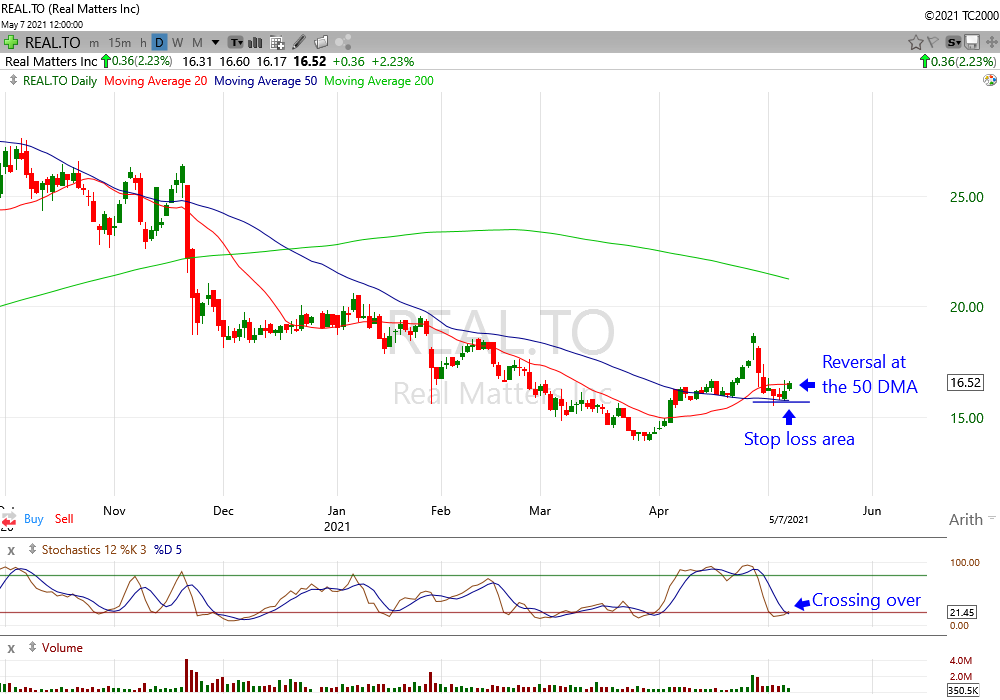This screenshot has height=700, width=1000.
Task: Select the pencil drawing tools icon
Action: click(x=298, y=43)
